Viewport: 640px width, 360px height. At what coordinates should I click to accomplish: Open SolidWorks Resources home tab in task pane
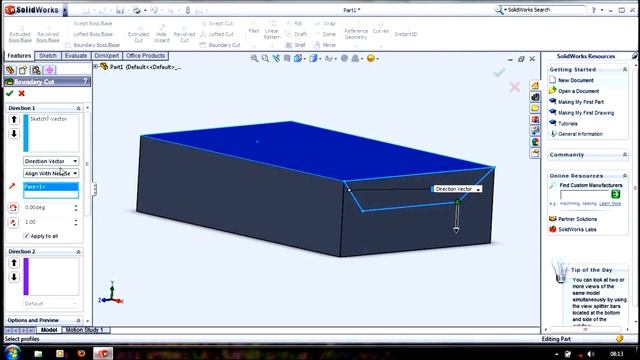coord(535,85)
